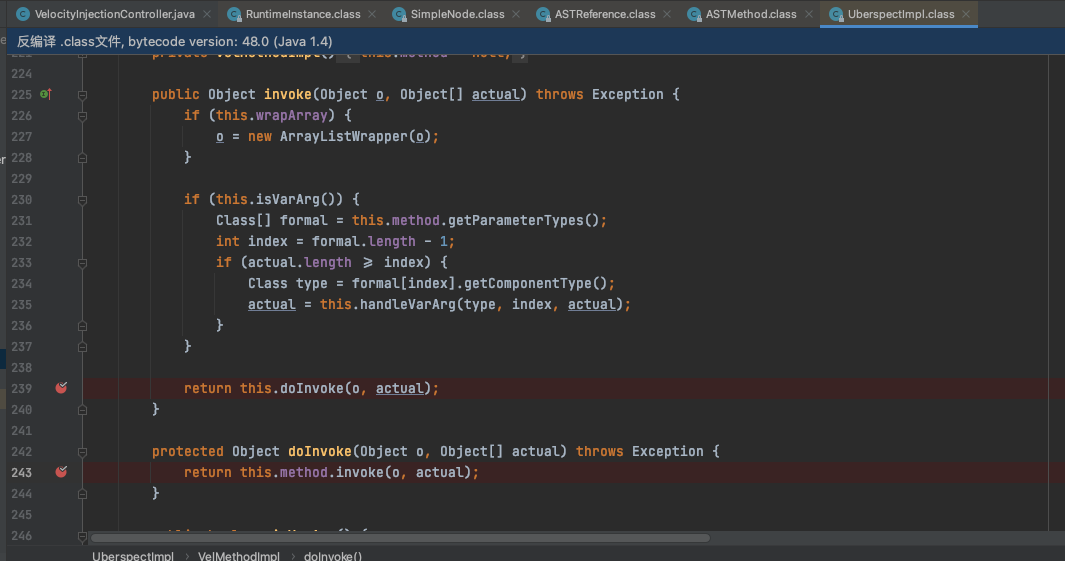Switch to VelocityInjectionController.java tab
The image size is (1065, 561).
click(114, 14)
